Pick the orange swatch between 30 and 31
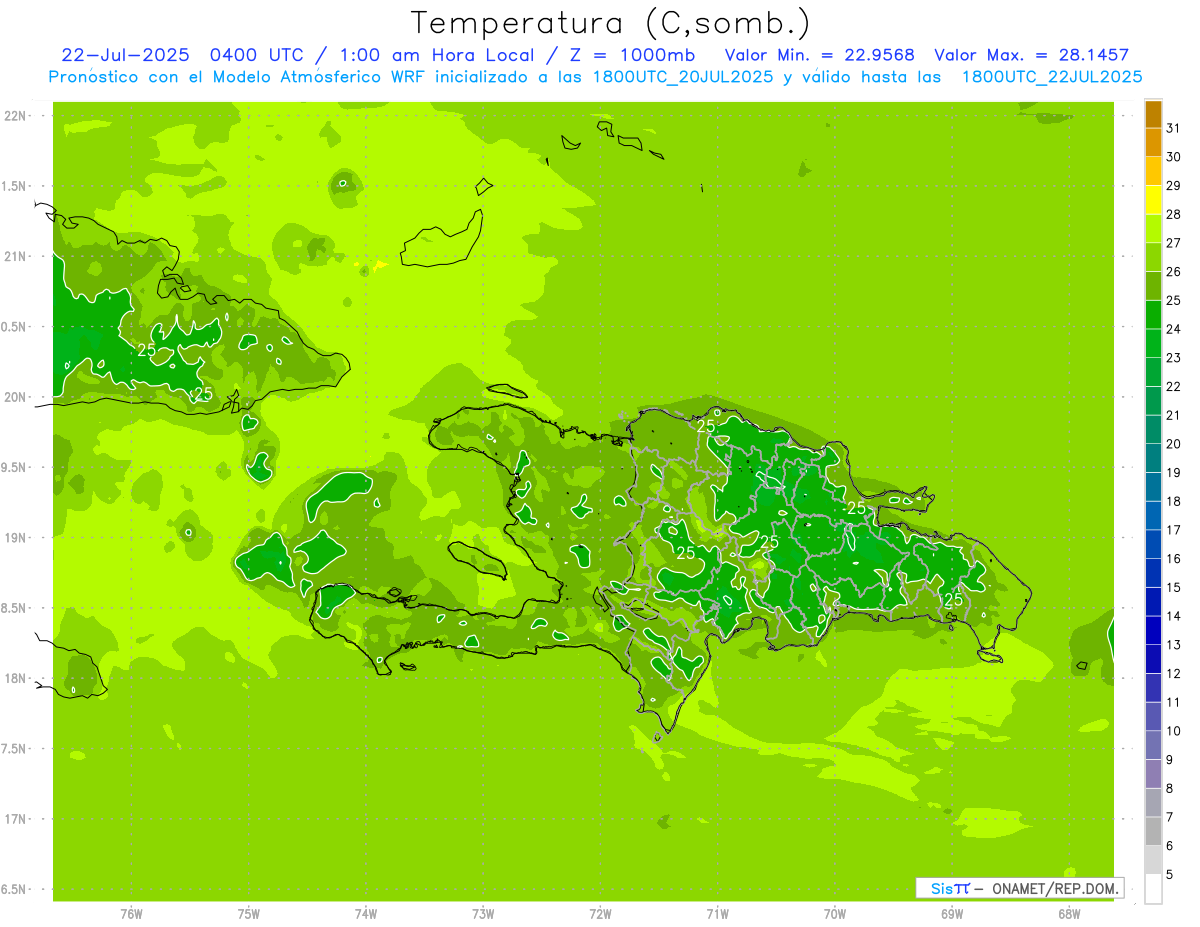This screenshot has width=1200, height=927. coord(1153,142)
